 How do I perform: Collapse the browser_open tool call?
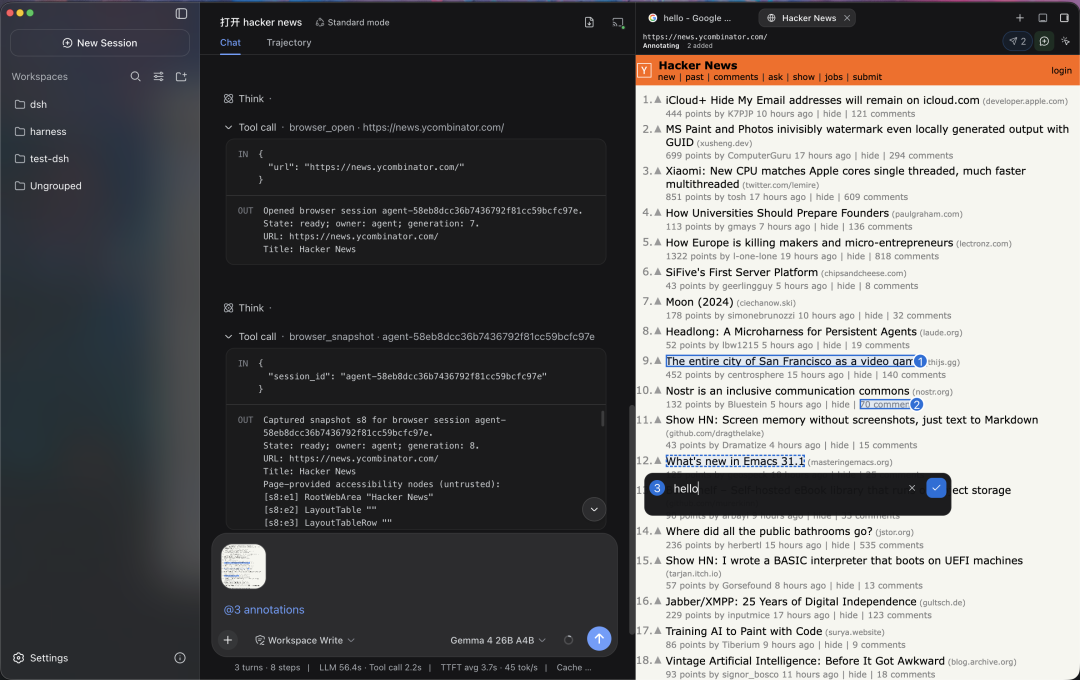tap(229, 127)
